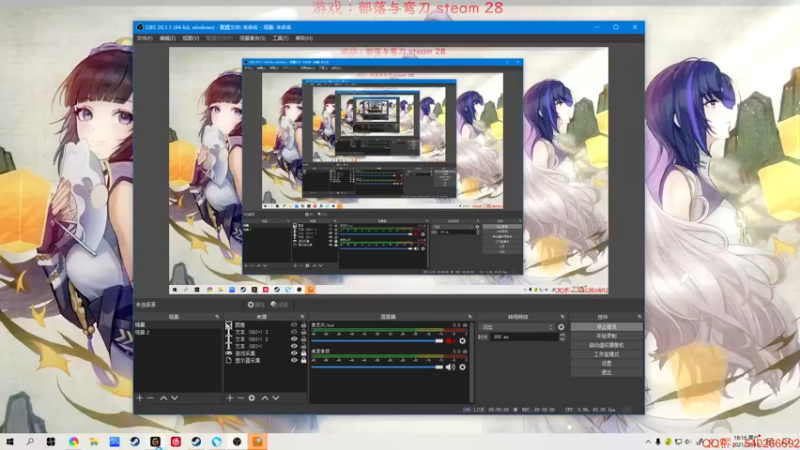Select the 显示器采集 source row
The width and height of the screenshot is (800, 450).
pos(265,360)
